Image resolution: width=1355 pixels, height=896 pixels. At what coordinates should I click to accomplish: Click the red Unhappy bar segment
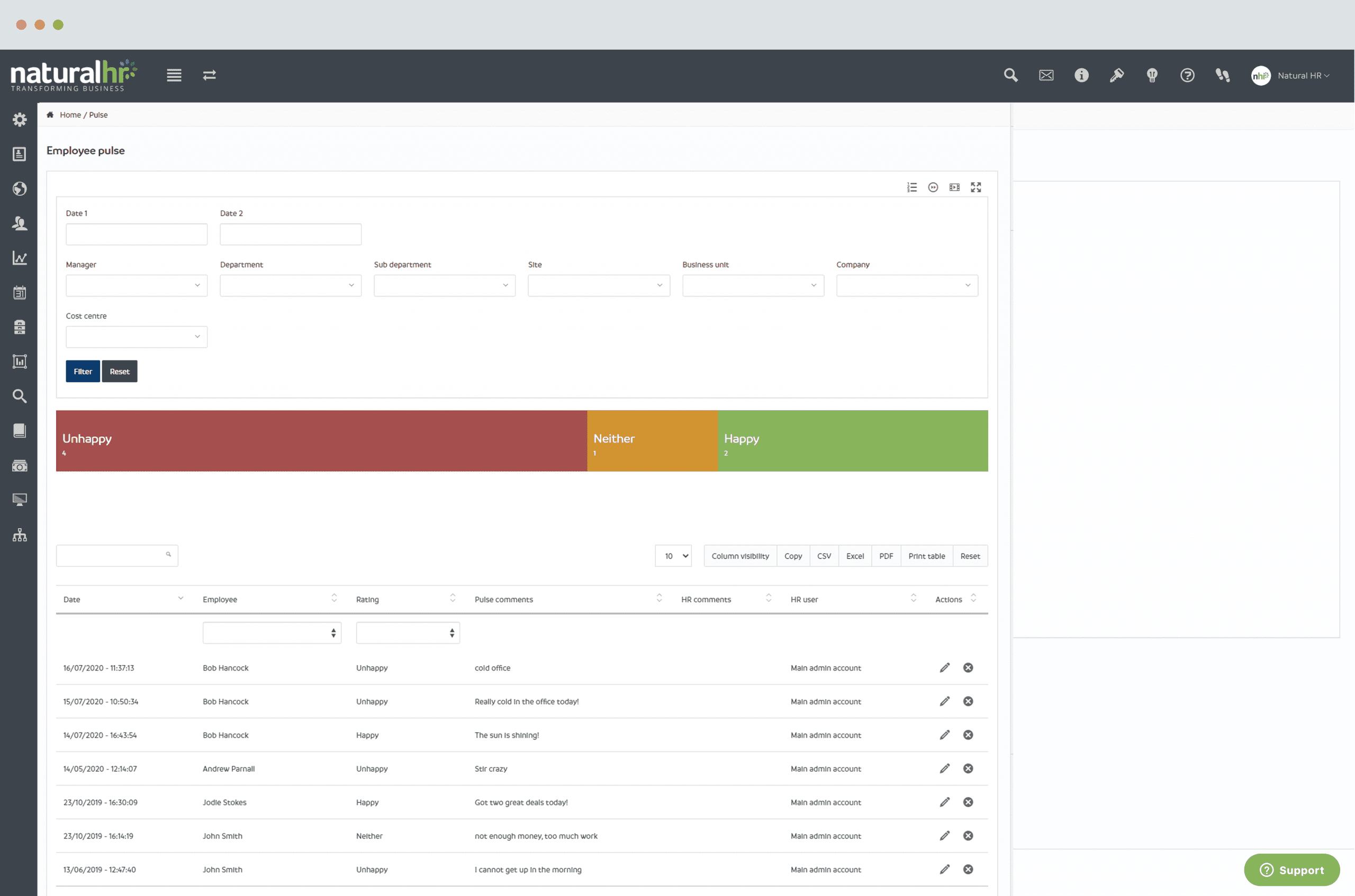(321, 440)
